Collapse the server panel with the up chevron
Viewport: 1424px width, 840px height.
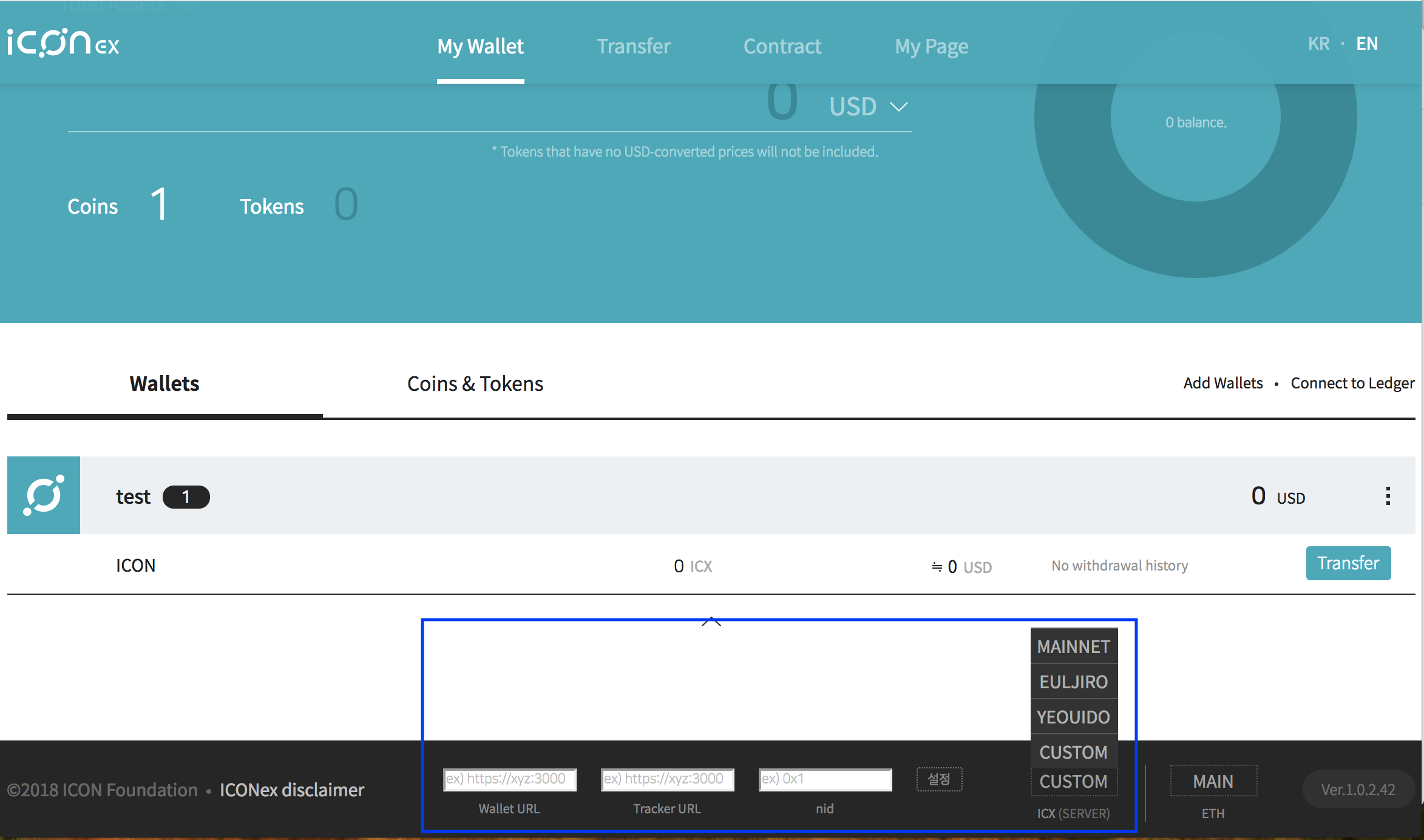click(x=711, y=622)
